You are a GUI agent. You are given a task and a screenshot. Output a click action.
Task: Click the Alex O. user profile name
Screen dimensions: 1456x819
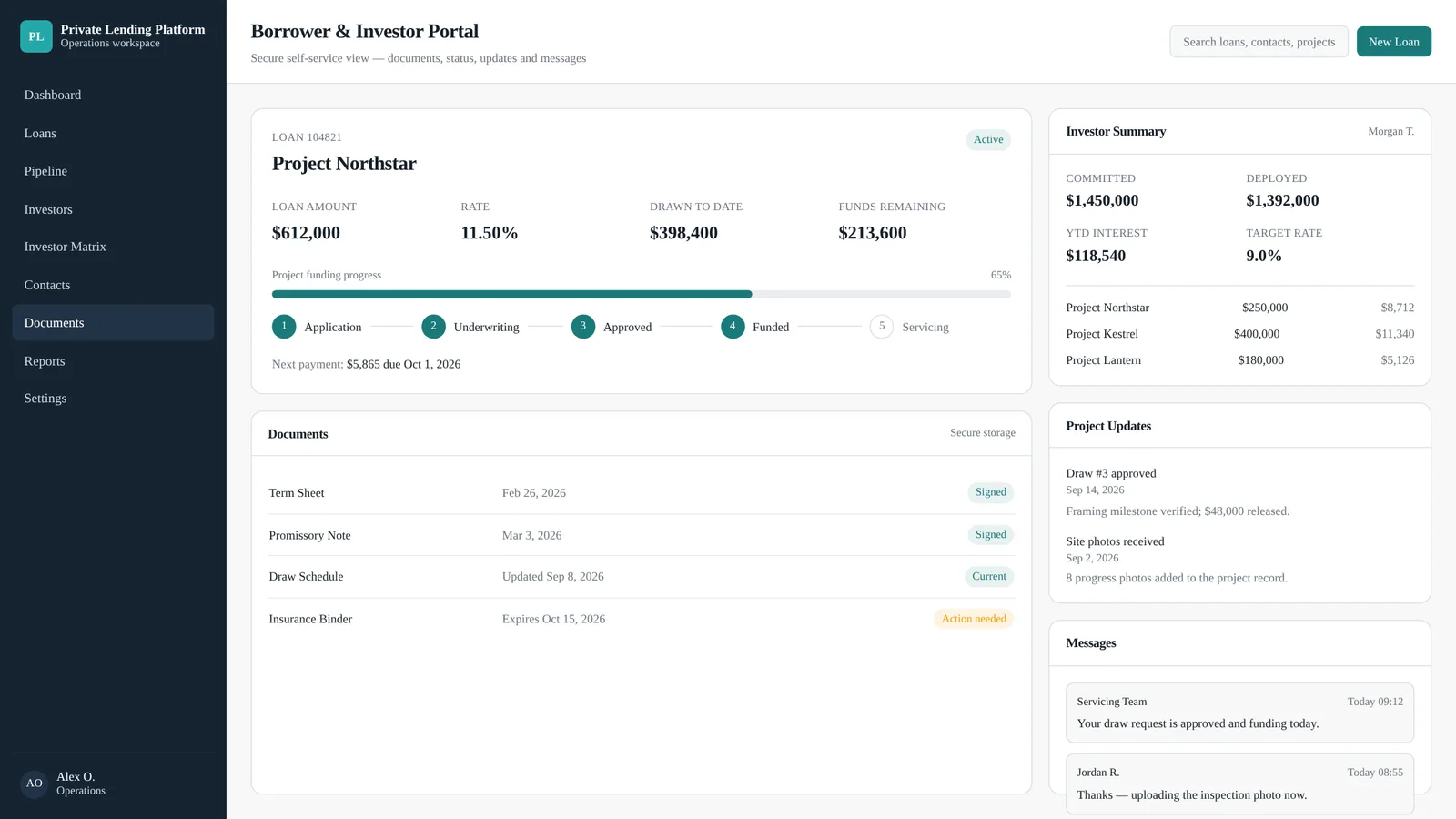[x=76, y=776]
